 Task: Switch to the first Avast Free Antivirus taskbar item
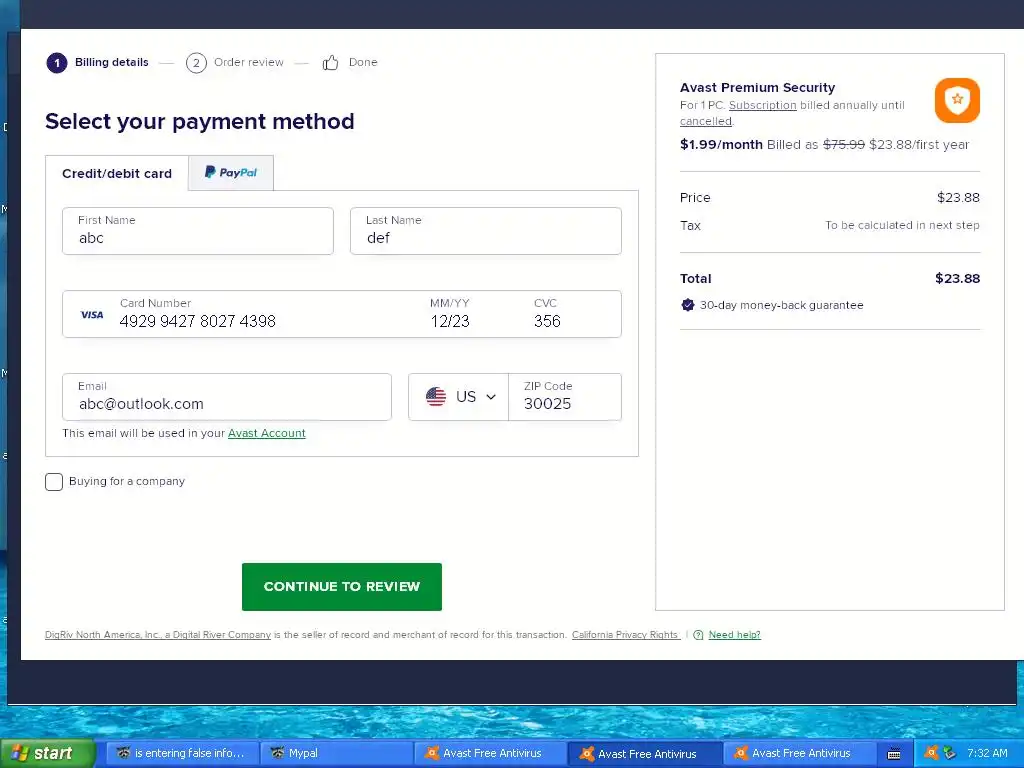pyautogui.click(x=490, y=753)
